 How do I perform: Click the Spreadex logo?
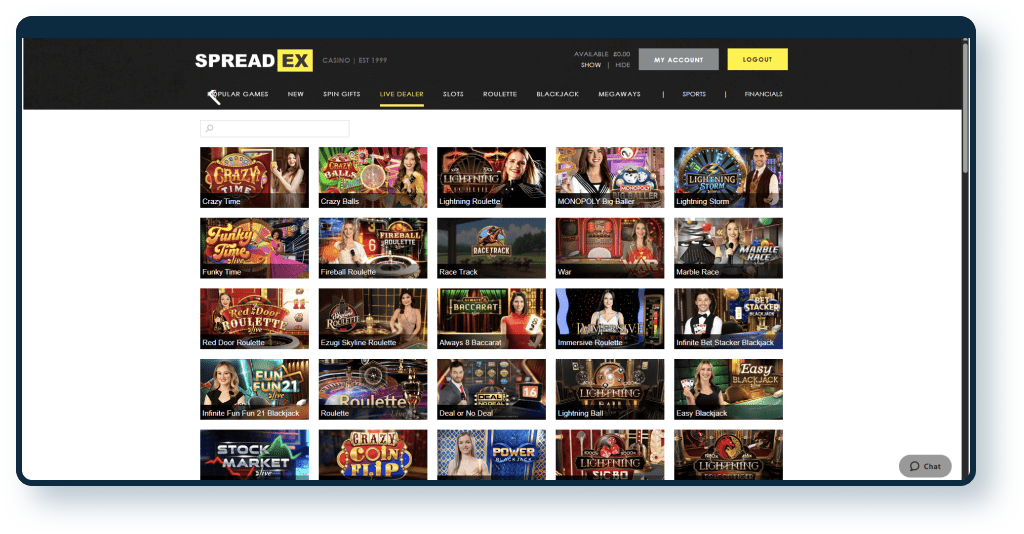coord(253,61)
